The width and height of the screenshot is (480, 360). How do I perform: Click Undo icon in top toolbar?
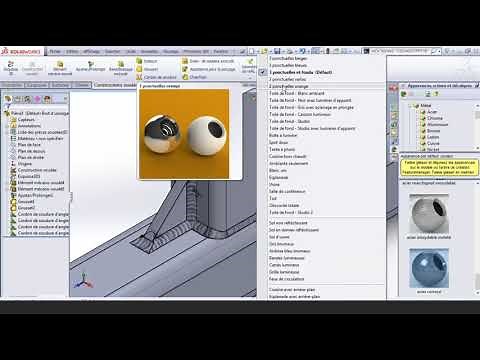point(302,51)
